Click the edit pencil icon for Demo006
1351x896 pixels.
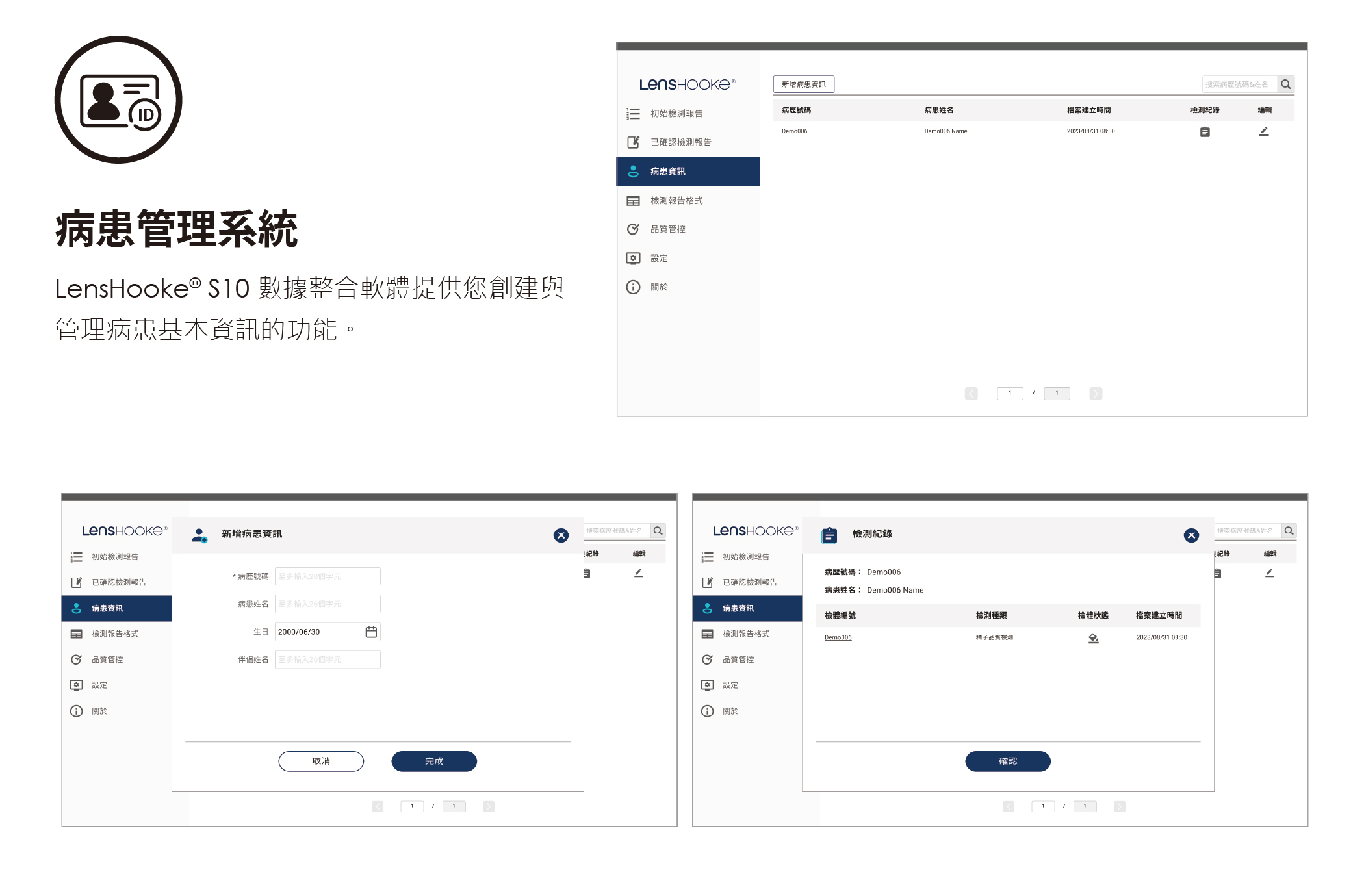tap(1263, 132)
